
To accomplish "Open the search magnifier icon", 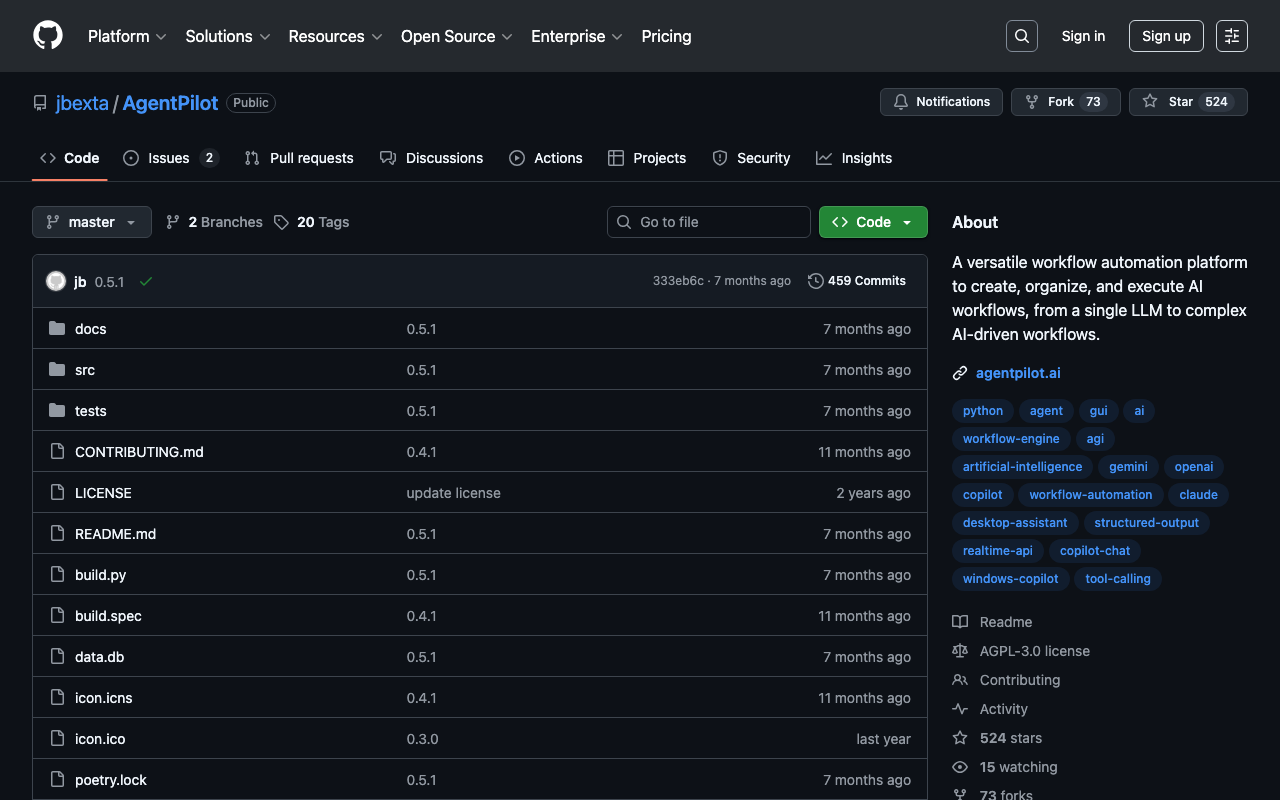I will (x=1021, y=36).
